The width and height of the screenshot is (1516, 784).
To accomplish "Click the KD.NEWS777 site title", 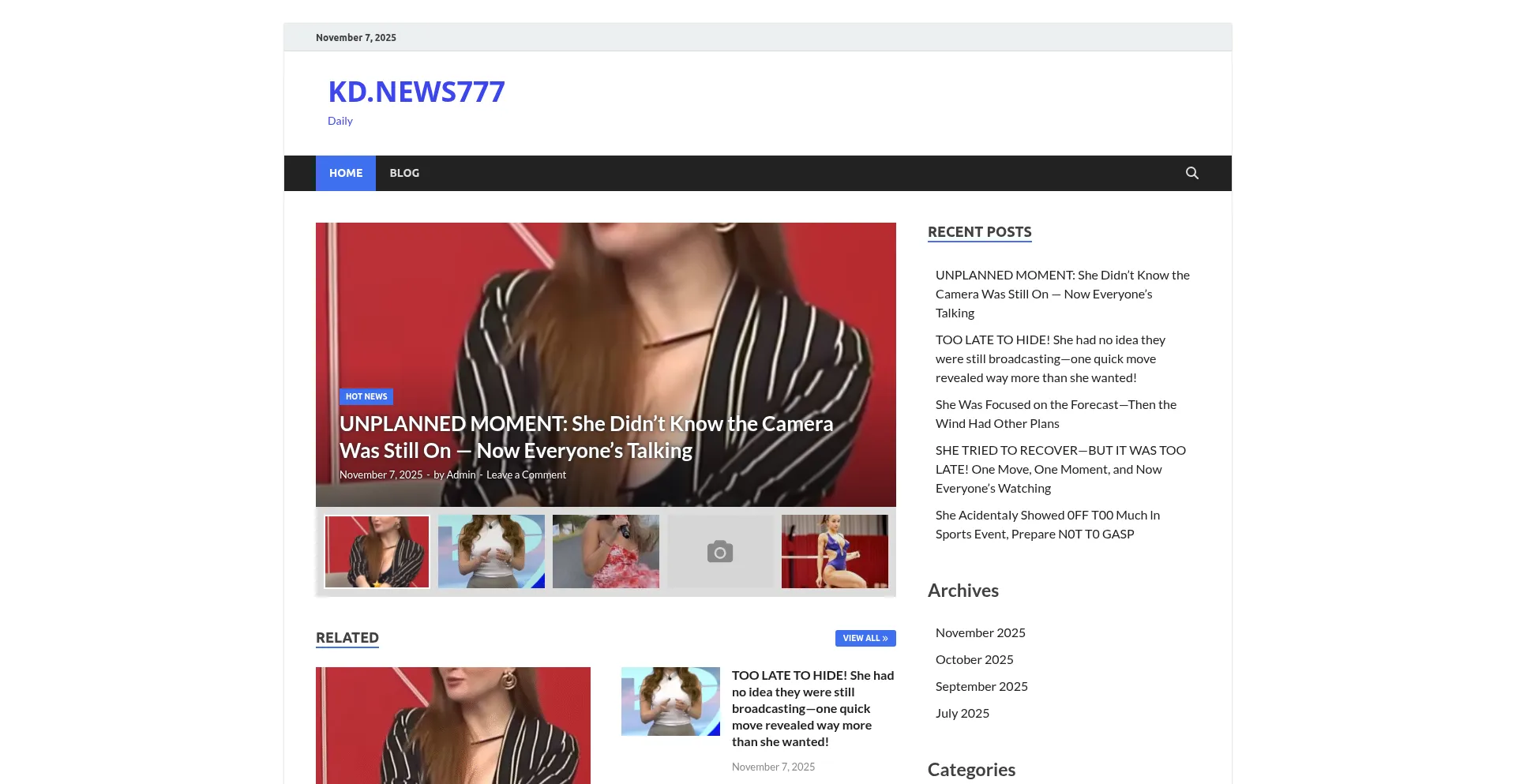I will tap(416, 92).
